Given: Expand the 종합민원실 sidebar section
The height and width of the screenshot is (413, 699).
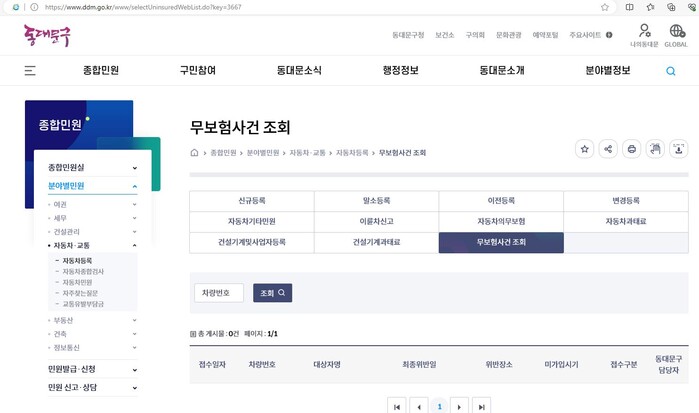Looking at the screenshot, I should (92, 167).
